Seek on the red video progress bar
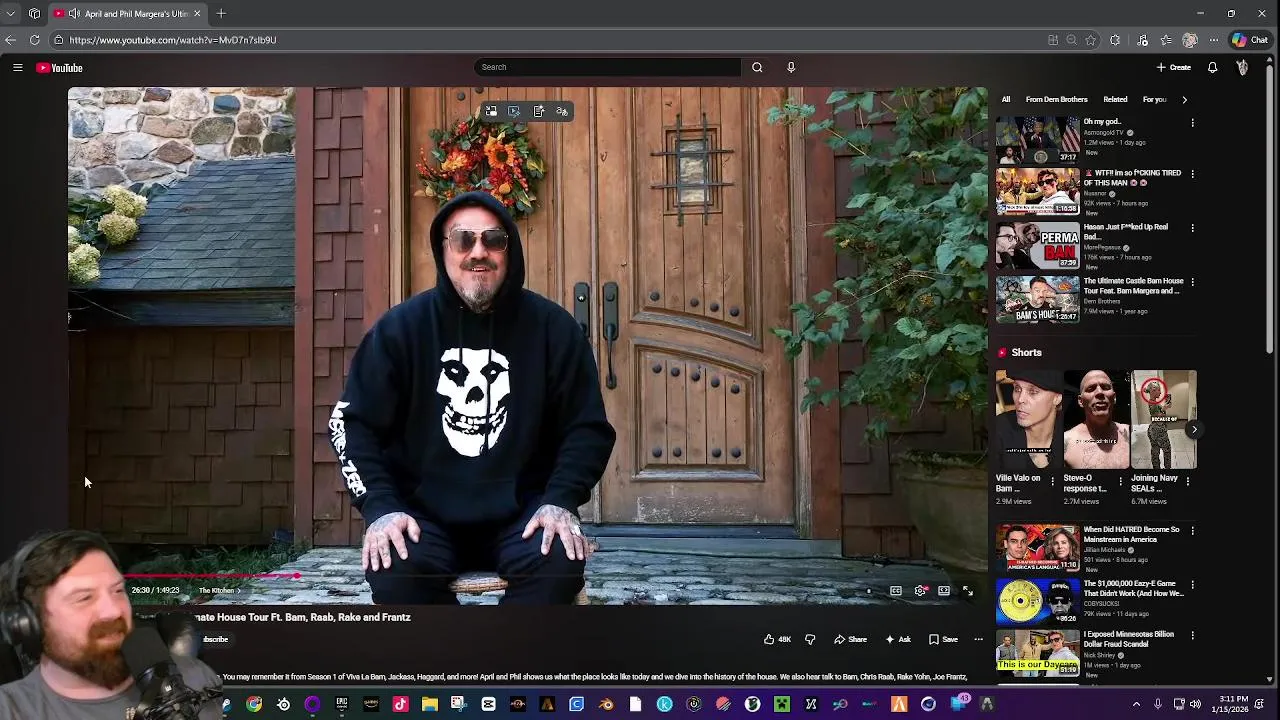Viewport: 1280px width, 720px height. click(527, 576)
